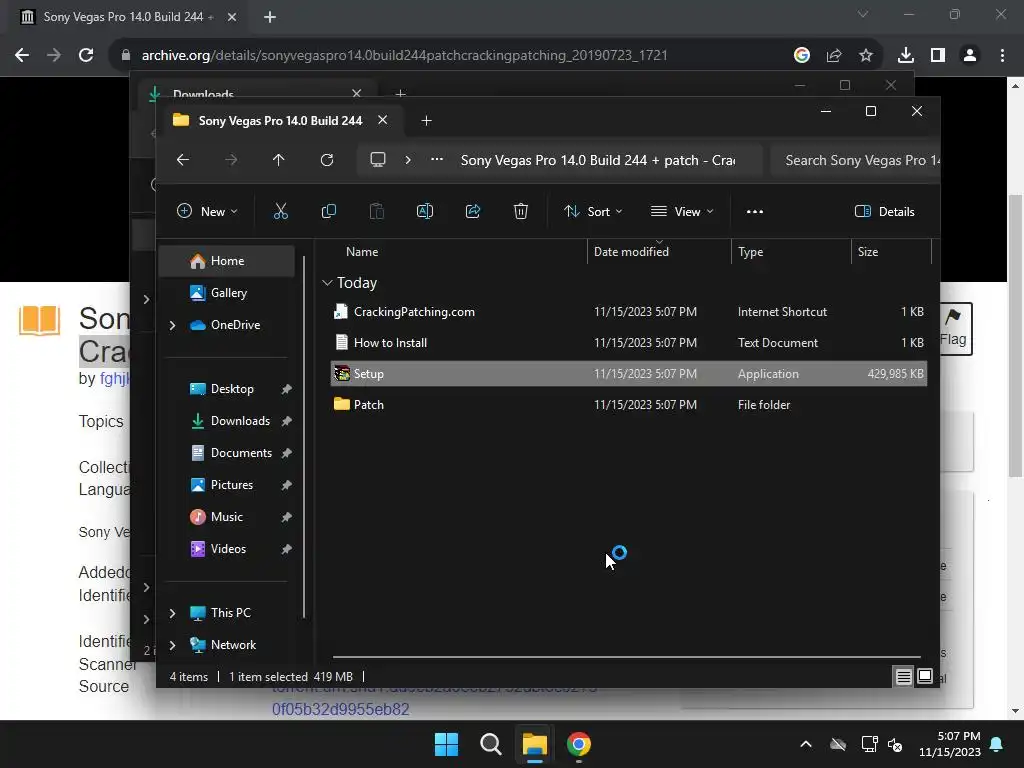Go back in Chrome browser
The width and height of the screenshot is (1024, 768).
[22, 56]
